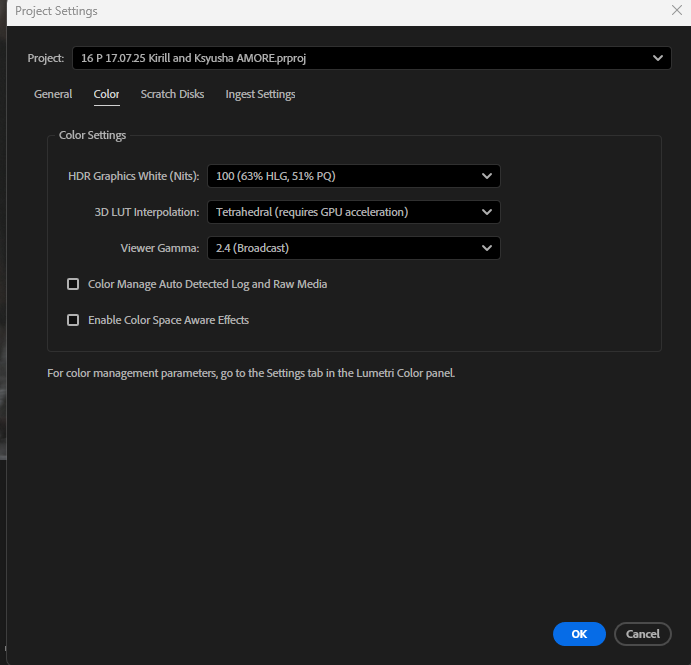Click the Viewer Gamma chevron arrow

[x=487, y=248]
